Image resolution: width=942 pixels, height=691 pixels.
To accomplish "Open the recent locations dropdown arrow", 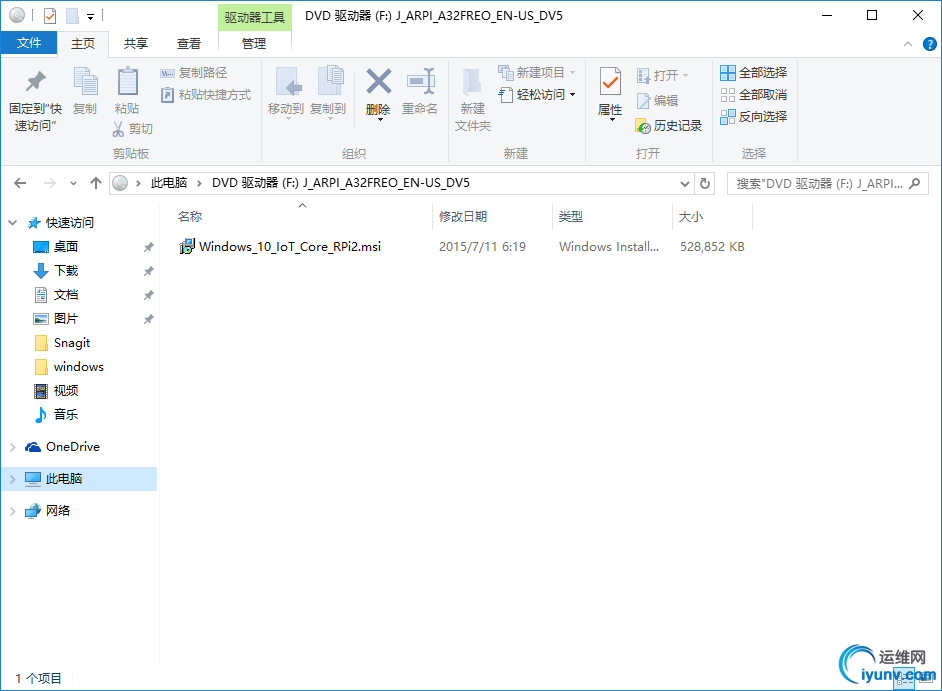I will 73,183.
